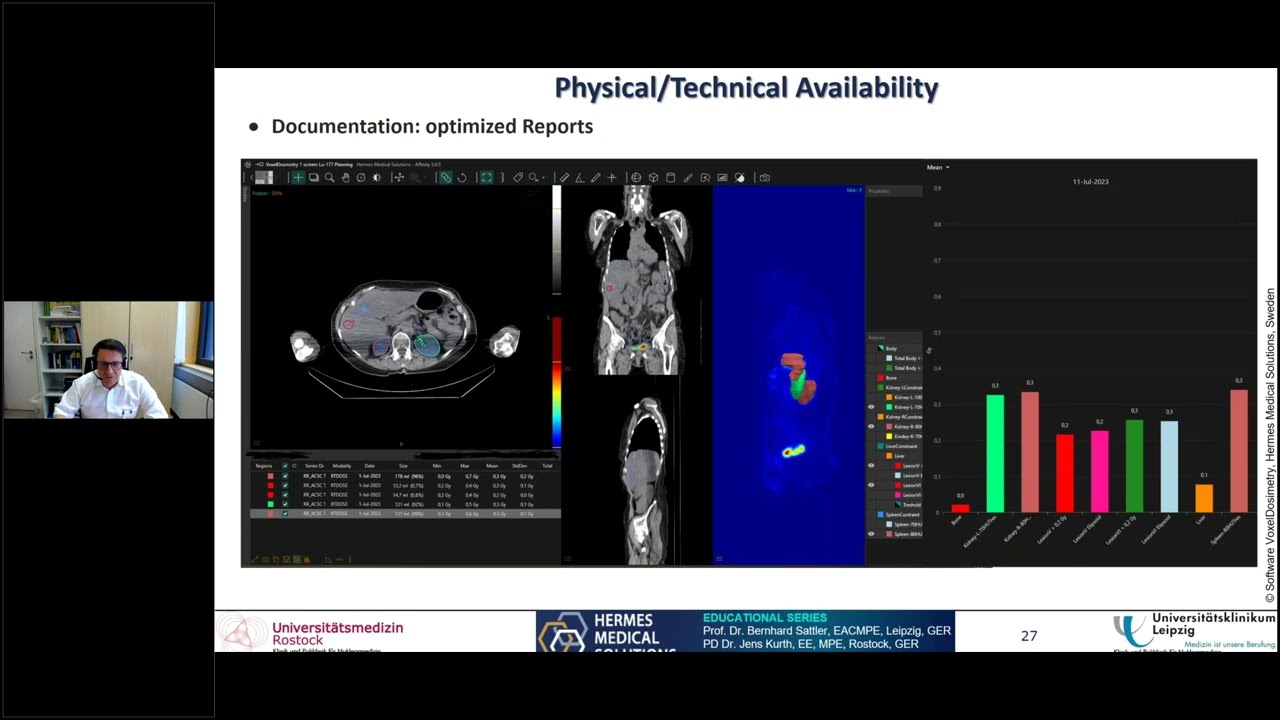Click the tag label icon

(517, 177)
